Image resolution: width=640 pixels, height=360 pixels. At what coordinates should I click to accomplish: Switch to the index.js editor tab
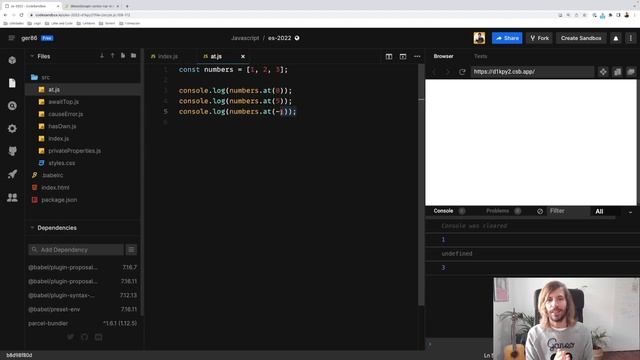pyautogui.click(x=164, y=56)
